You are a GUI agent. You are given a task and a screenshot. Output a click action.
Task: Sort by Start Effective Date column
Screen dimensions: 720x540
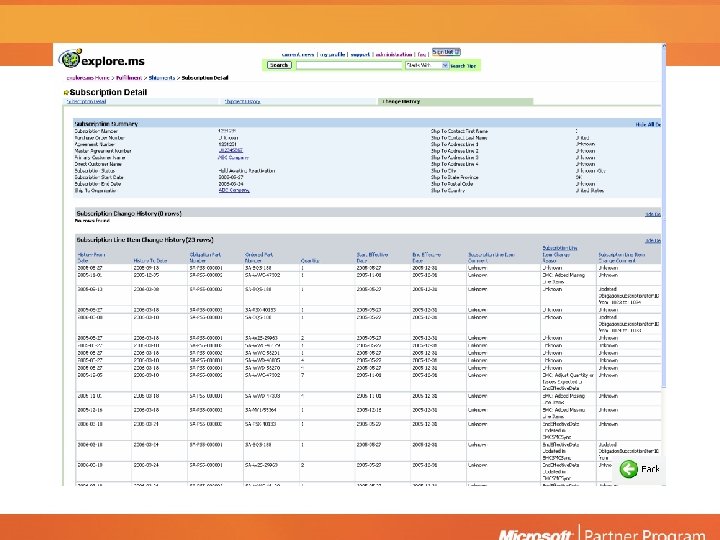point(372,257)
